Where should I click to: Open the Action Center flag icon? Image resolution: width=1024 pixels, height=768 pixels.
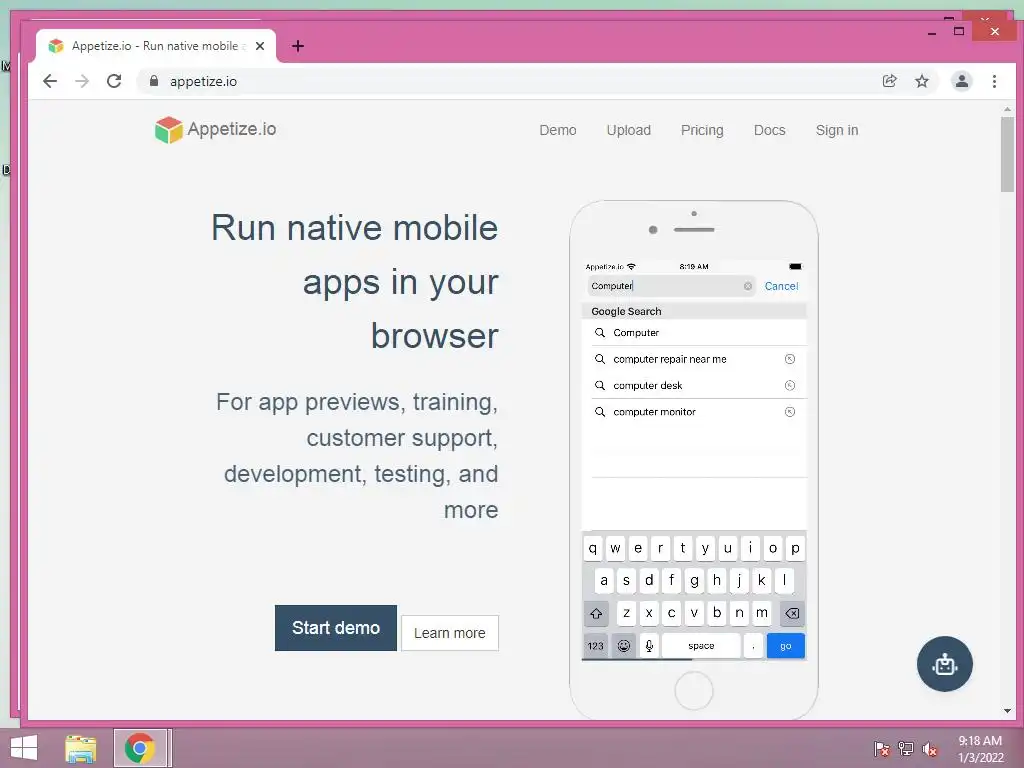(x=881, y=749)
